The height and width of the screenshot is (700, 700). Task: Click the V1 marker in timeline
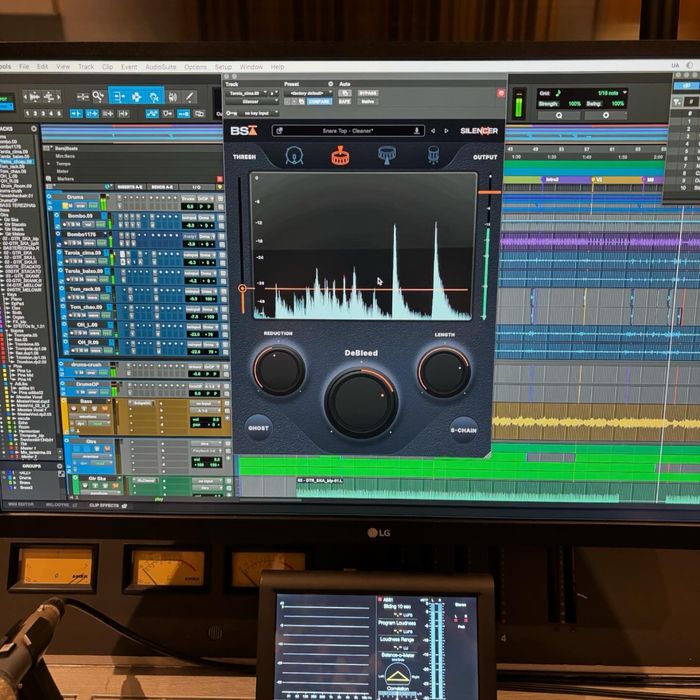(x=597, y=179)
